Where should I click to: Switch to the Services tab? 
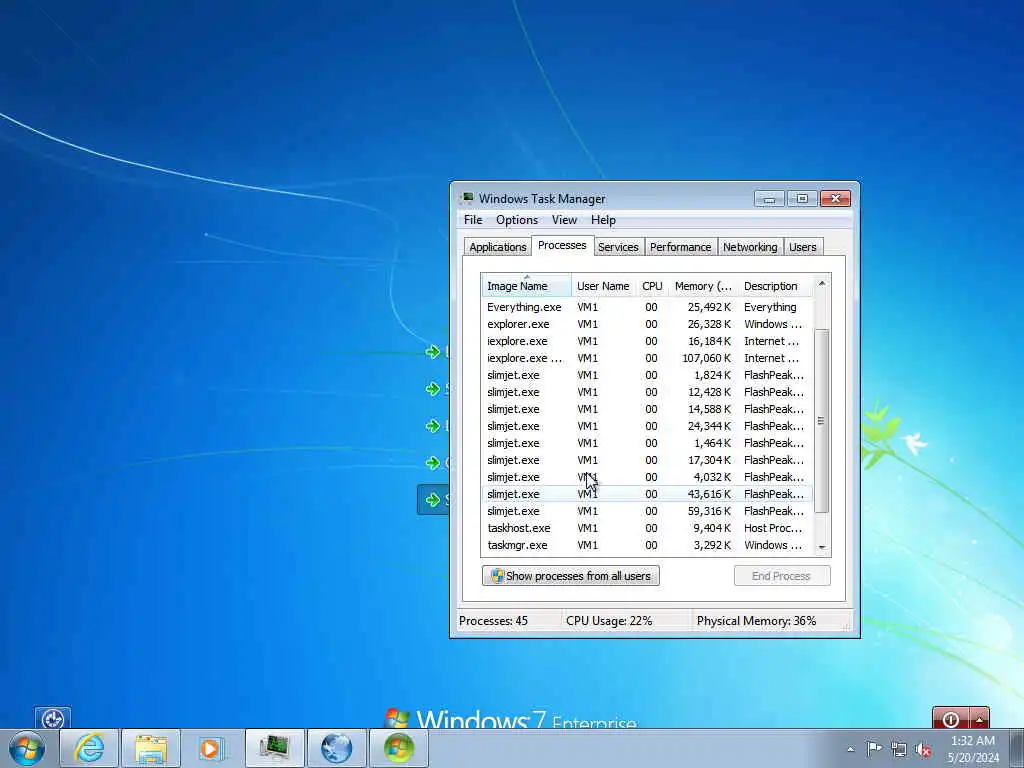pyautogui.click(x=618, y=247)
